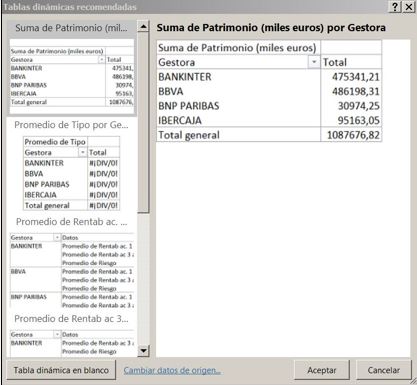Click the value 486198,31
This screenshot has width=417, height=385.
(x=356, y=91)
